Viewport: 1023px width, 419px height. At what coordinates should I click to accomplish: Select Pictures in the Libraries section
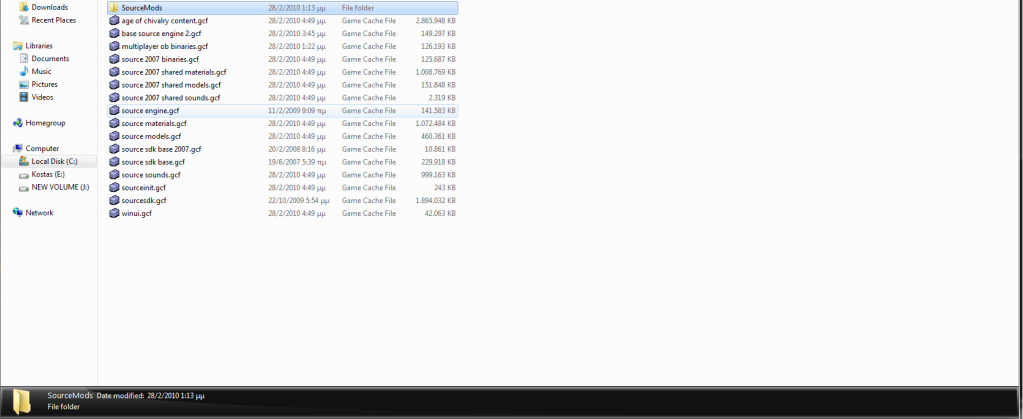click(44, 84)
